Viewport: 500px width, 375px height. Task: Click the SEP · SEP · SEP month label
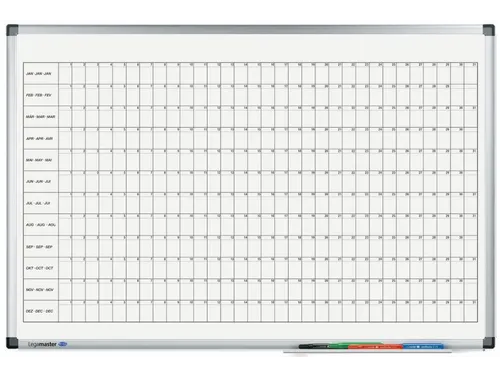pos(39,247)
